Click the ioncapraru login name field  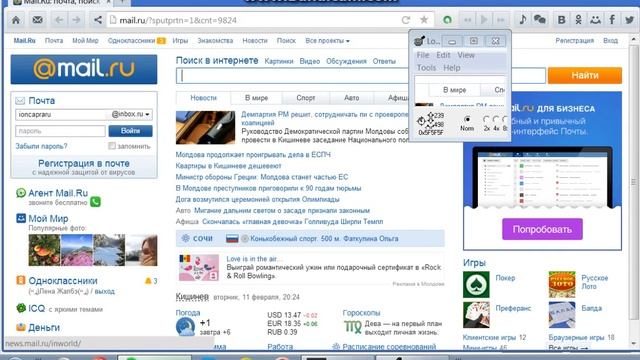[x=61, y=114]
